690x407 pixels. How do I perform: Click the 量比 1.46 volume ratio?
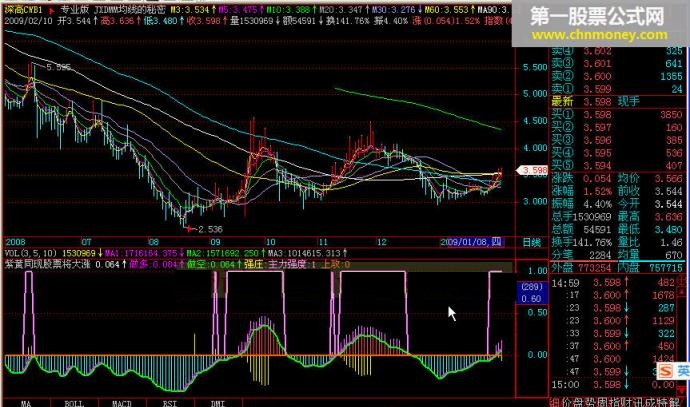(x=651, y=242)
